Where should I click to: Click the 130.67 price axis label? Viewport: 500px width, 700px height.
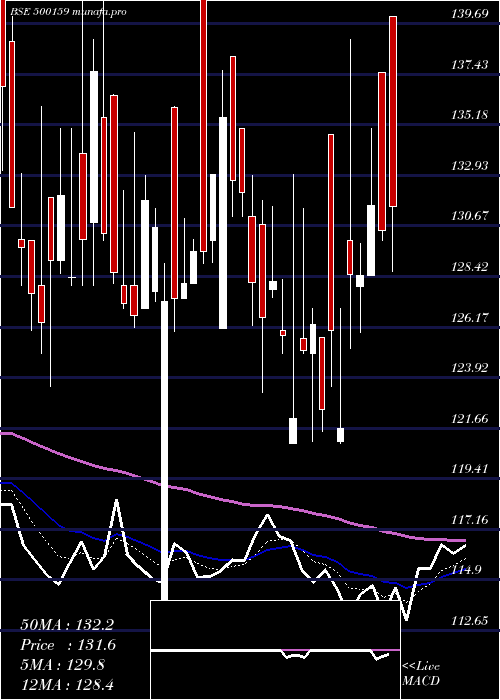(470, 216)
